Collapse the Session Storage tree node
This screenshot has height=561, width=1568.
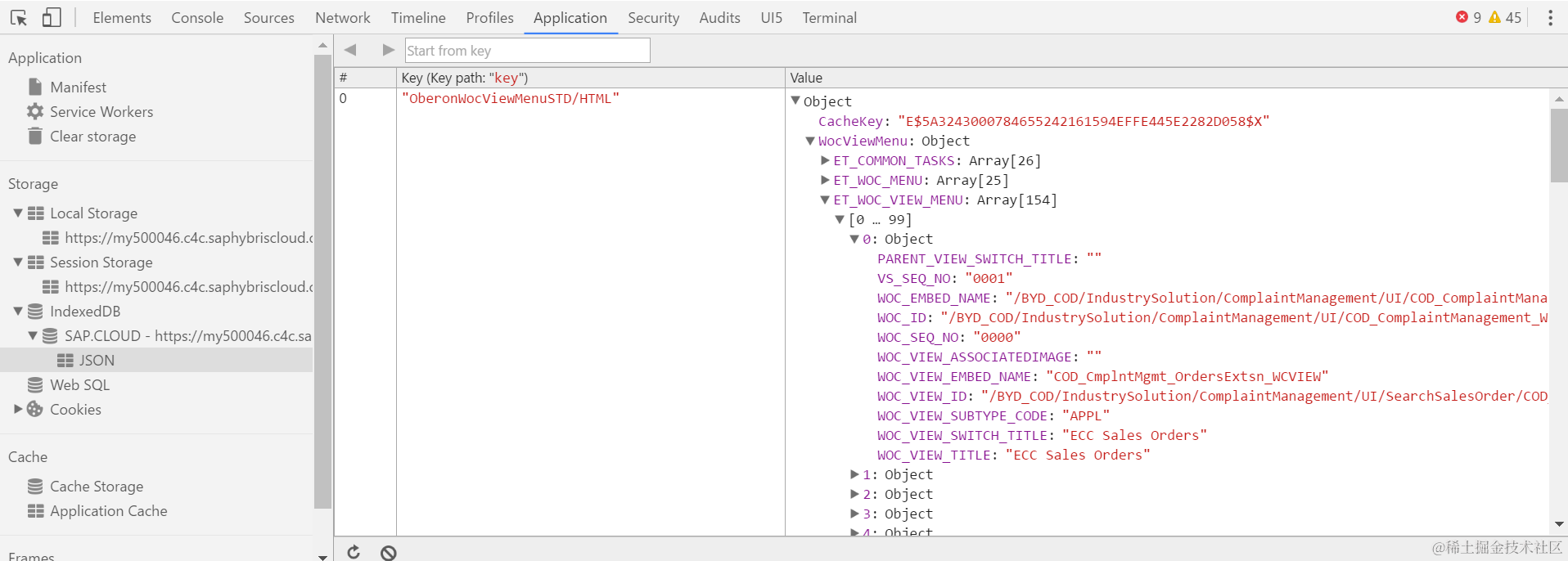click(x=18, y=262)
